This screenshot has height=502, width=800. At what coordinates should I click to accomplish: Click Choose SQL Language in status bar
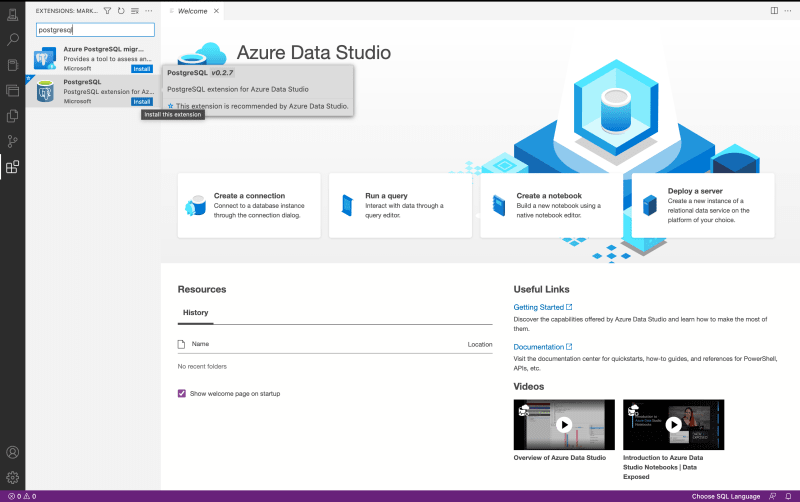pyautogui.click(x=726, y=496)
